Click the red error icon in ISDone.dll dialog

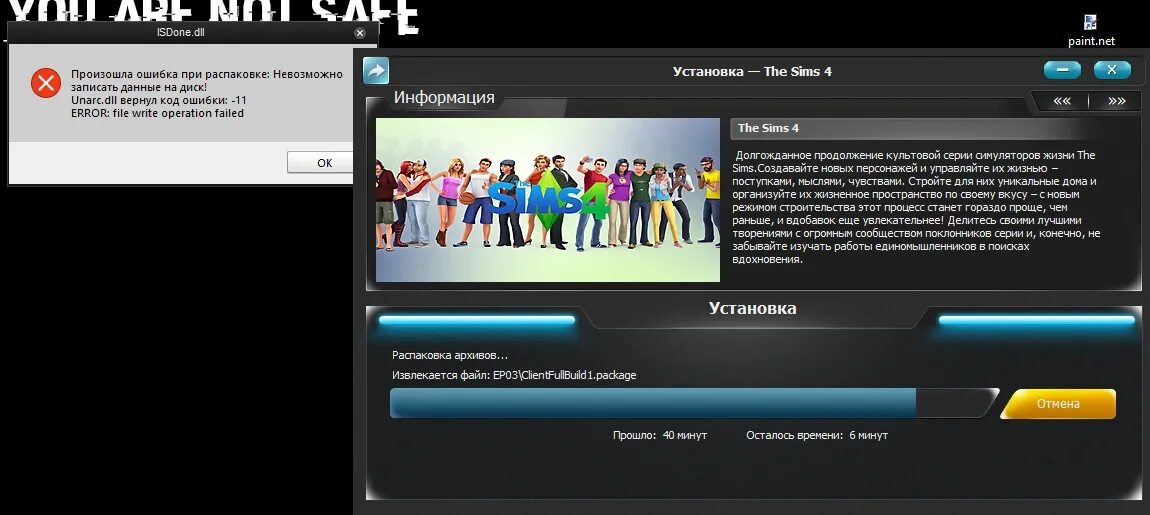(x=45, y=83)
